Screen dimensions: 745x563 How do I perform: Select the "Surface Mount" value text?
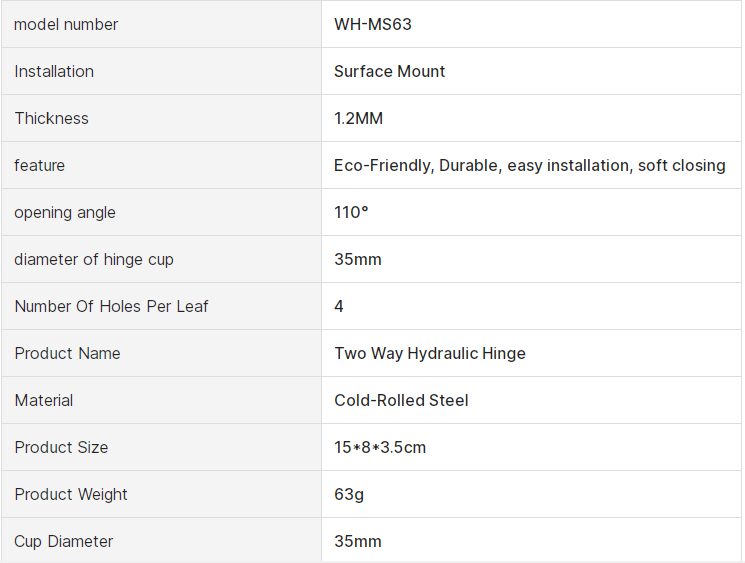(390, 71)
